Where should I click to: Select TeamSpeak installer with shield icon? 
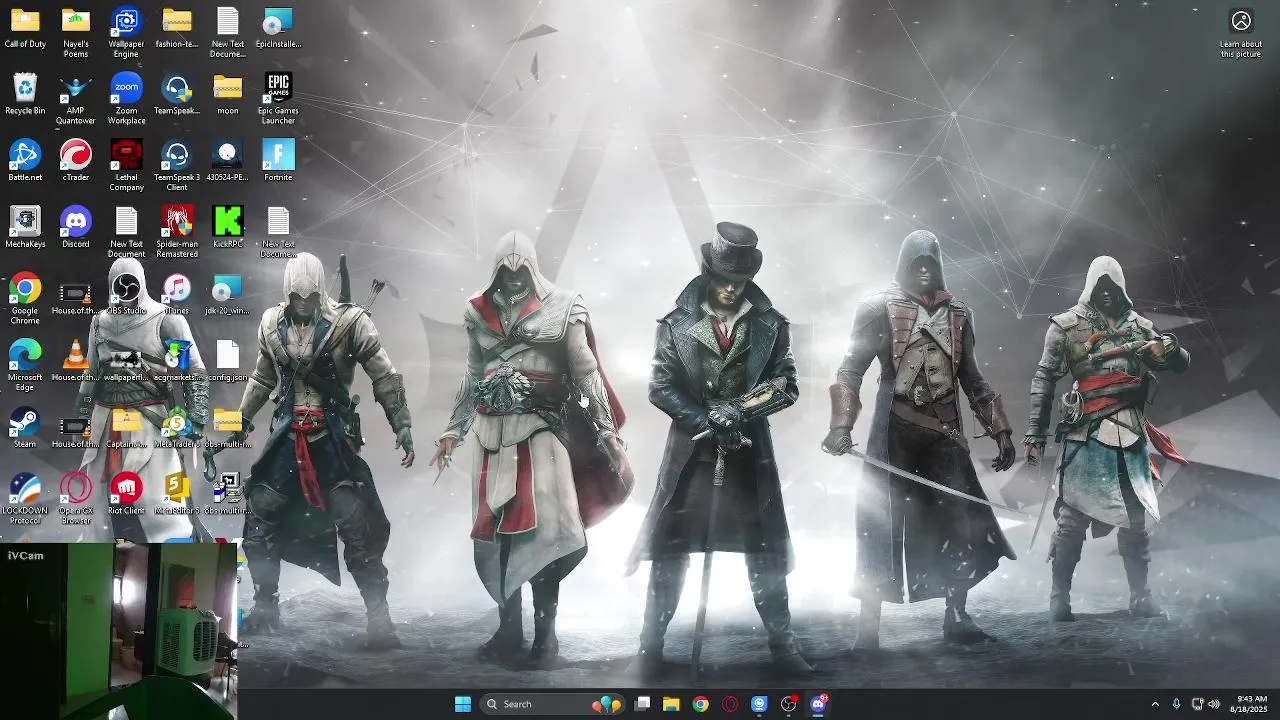tap(177, 94)
